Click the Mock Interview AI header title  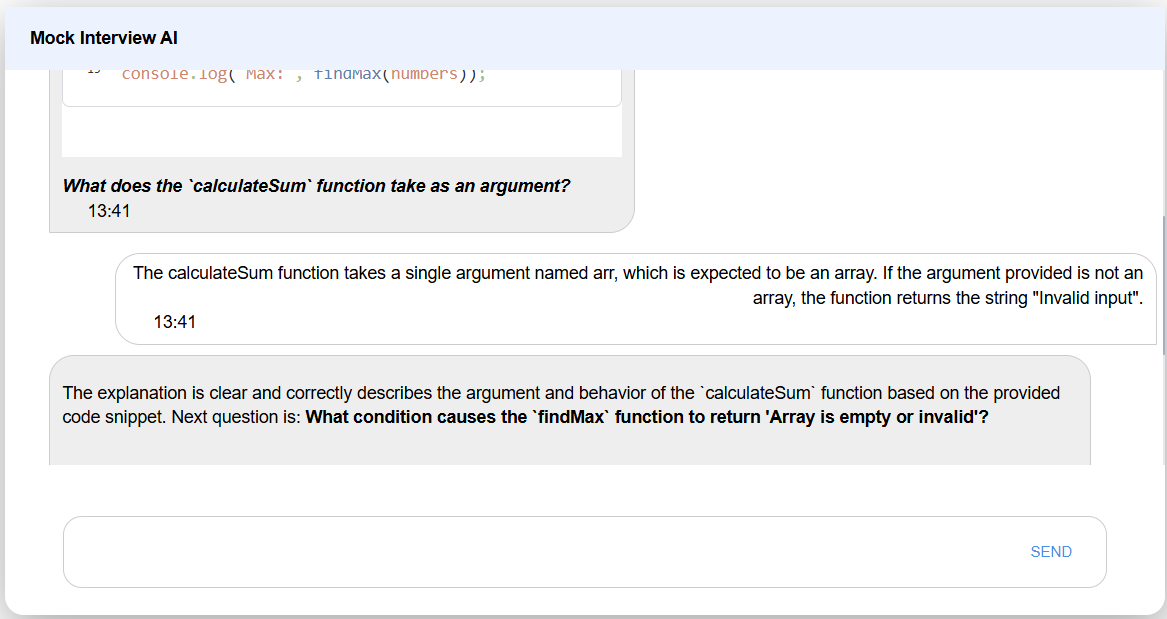point(104,38)
